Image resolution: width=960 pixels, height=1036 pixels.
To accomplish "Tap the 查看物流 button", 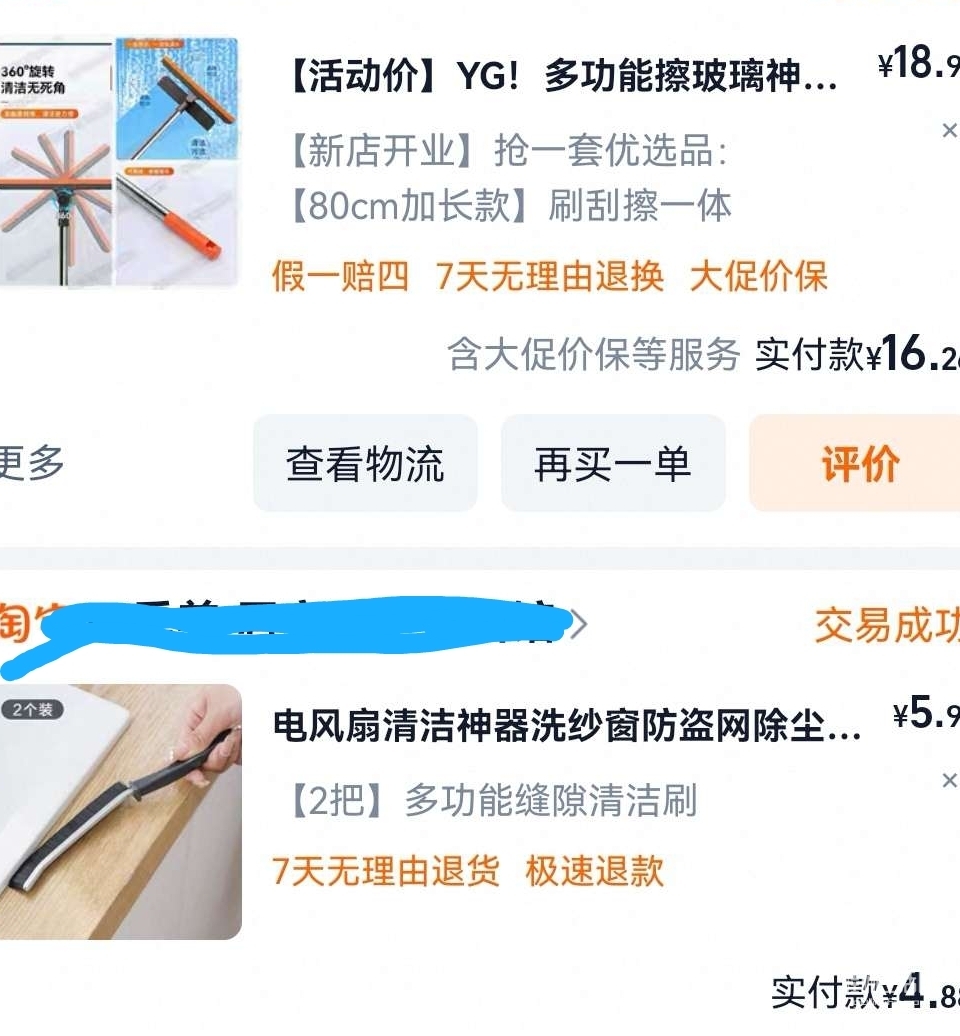I will [365, 463].
